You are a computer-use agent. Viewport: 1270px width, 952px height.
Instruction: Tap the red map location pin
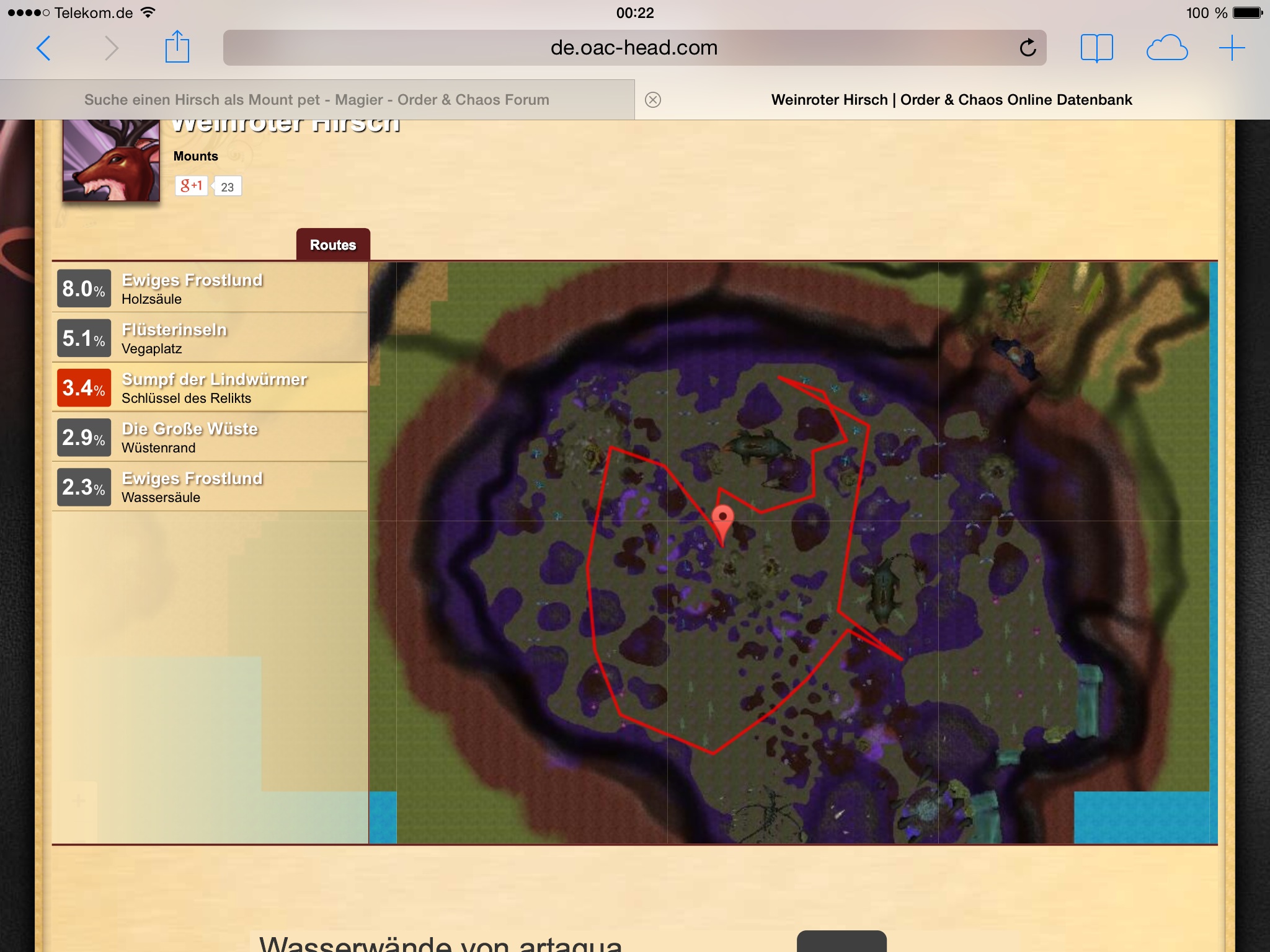click(722, 521)
